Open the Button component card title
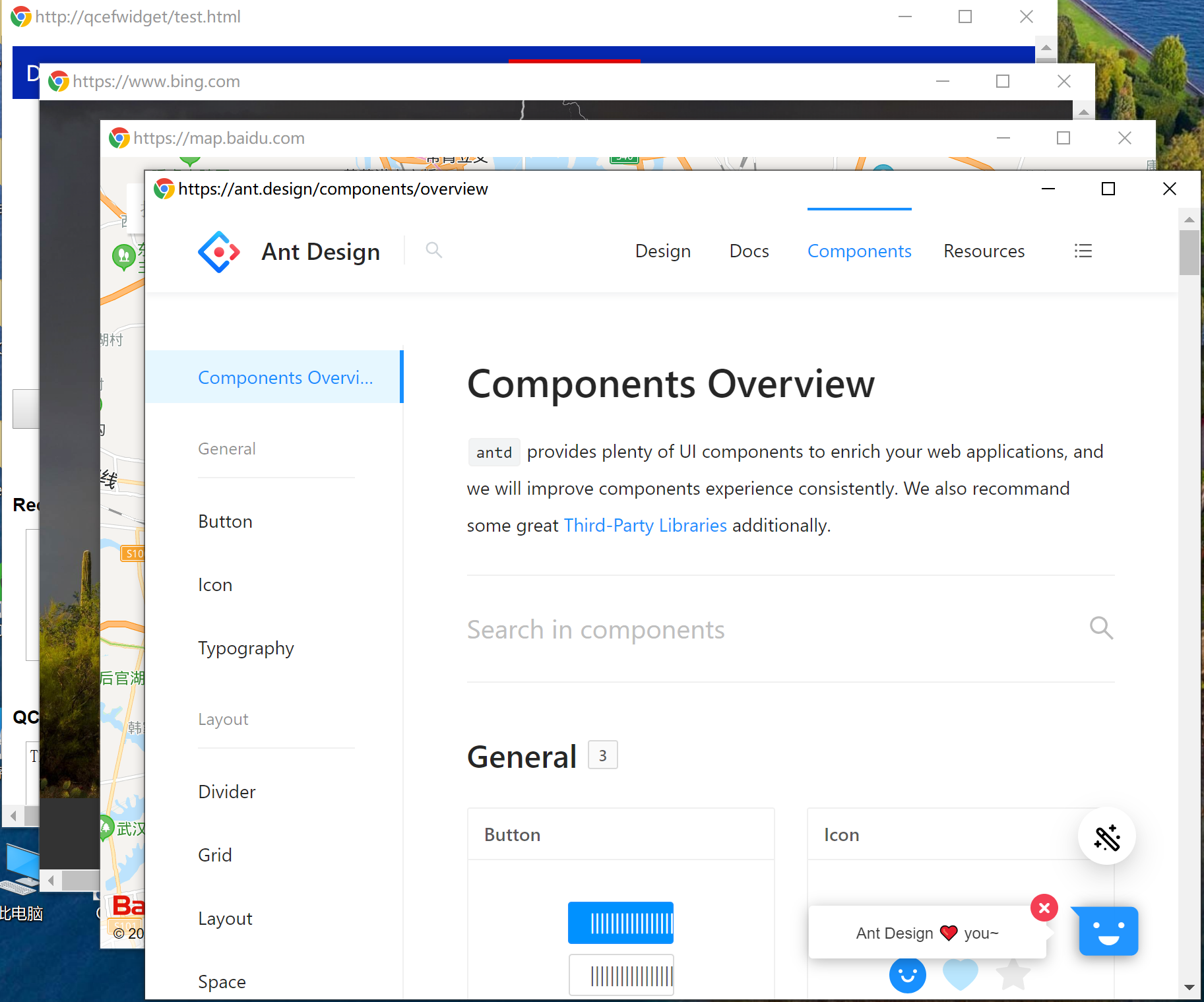Image resolution: width=1204 pixels, height=1002 pixels. click(513, 835)
